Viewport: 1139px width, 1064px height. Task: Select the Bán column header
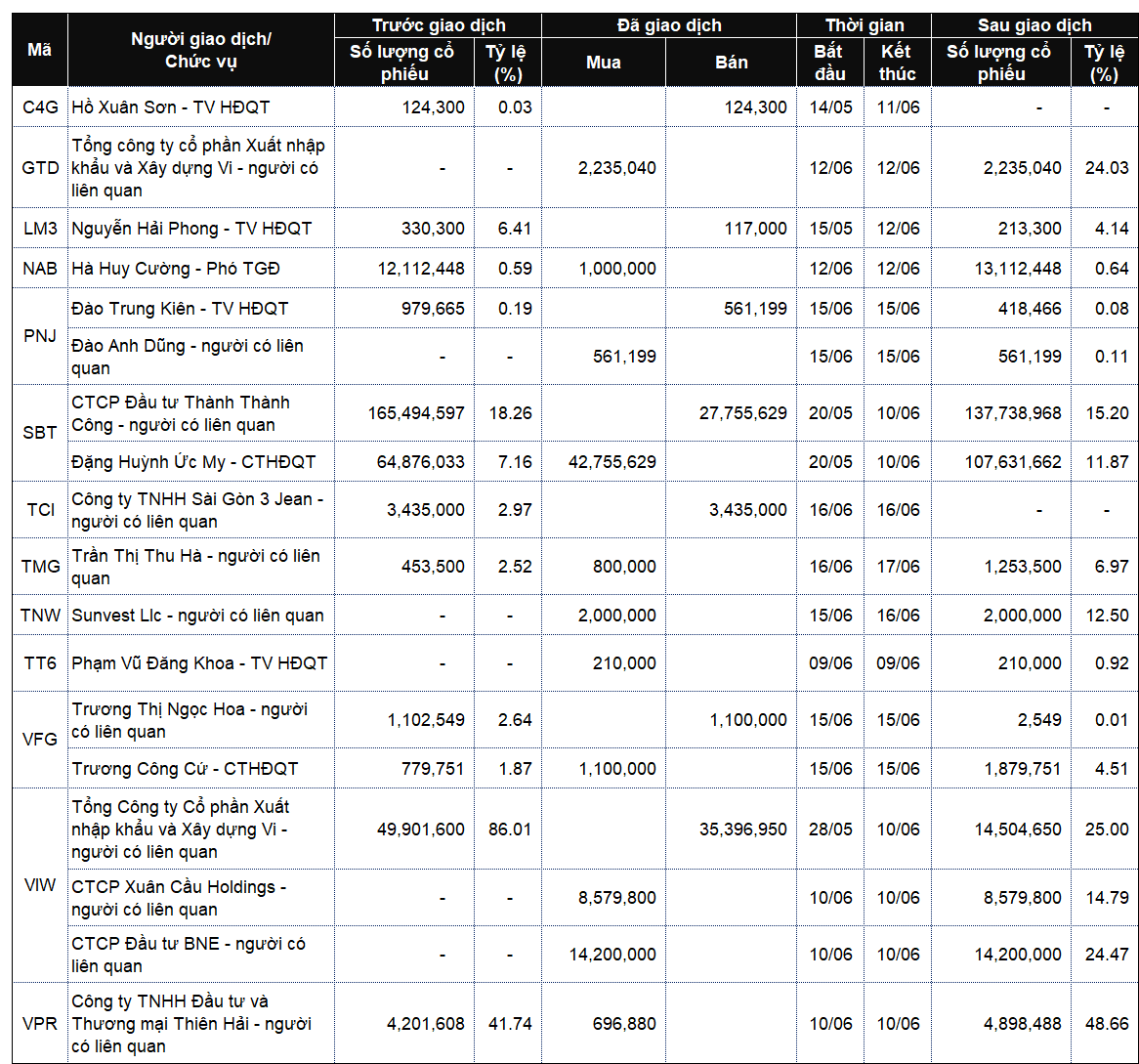click(732, 63)
